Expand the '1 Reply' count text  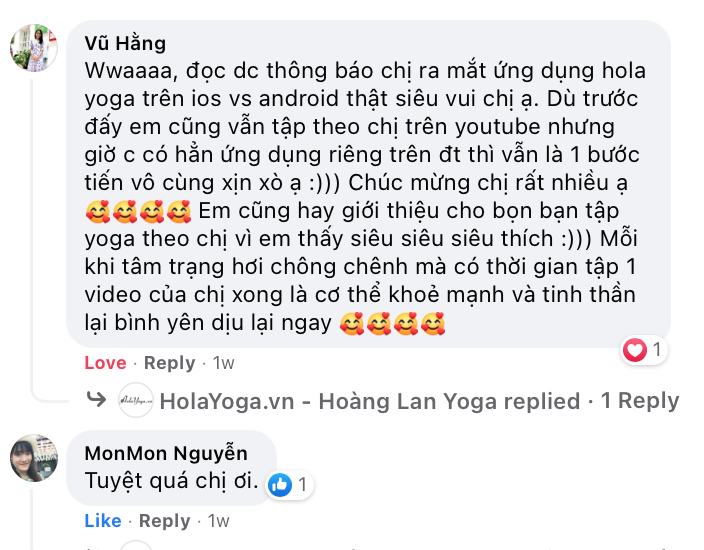coord(640,400)
